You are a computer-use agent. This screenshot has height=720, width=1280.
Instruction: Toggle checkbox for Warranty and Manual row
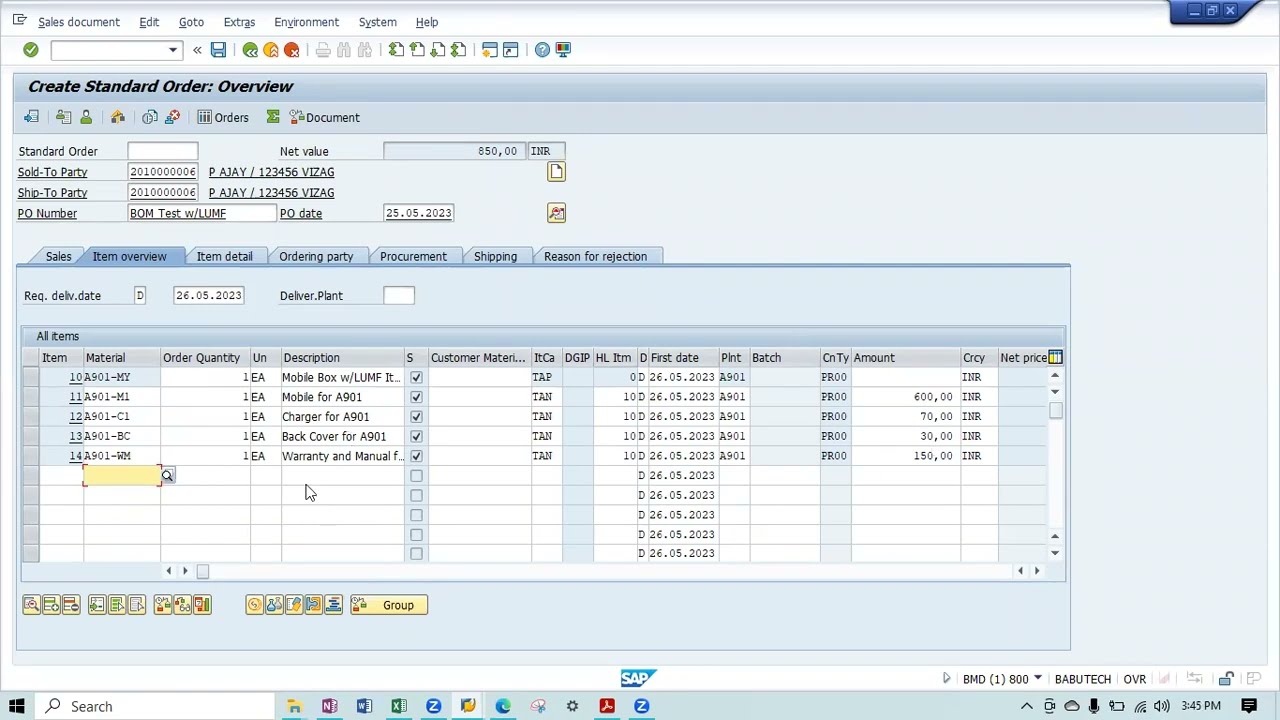coord(416,456)
